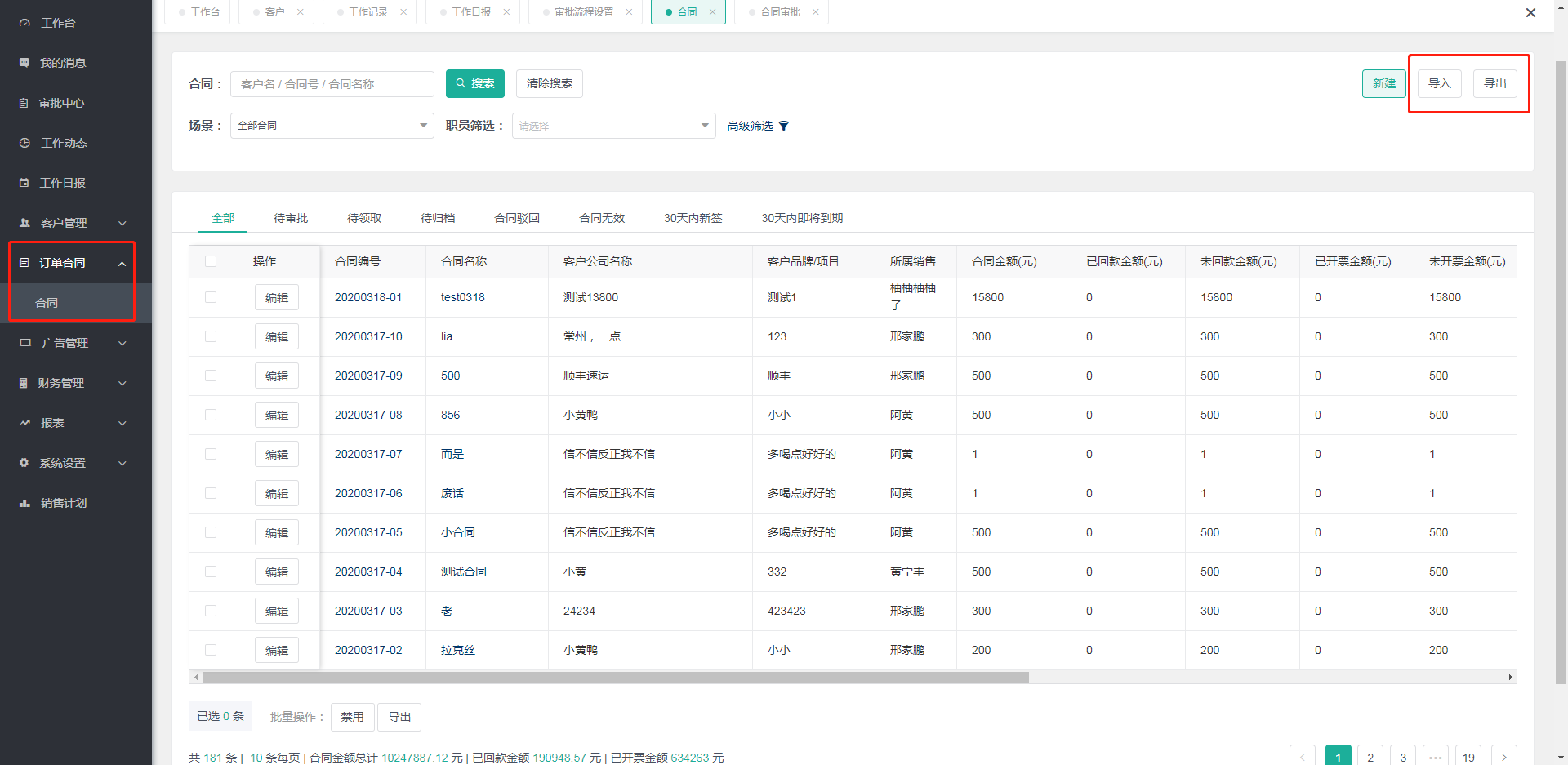Expand the 广告管理 chevron
The width and height of the screenshot is (1568, 765).
[122, 343]
